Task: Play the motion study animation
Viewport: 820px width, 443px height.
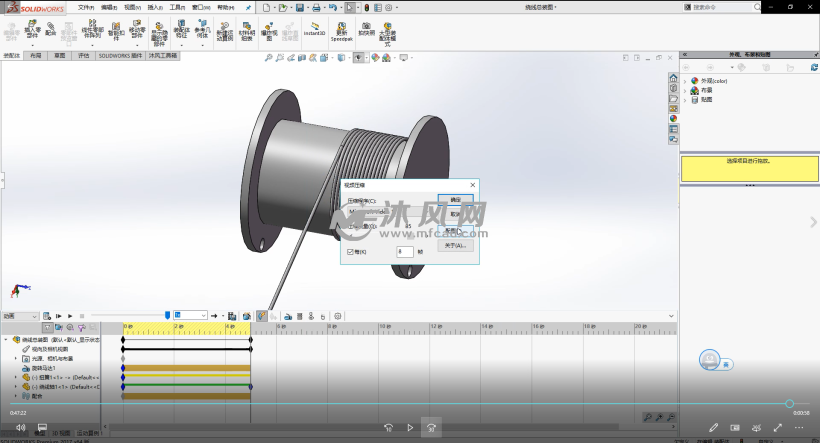Action: click(69, 316)
